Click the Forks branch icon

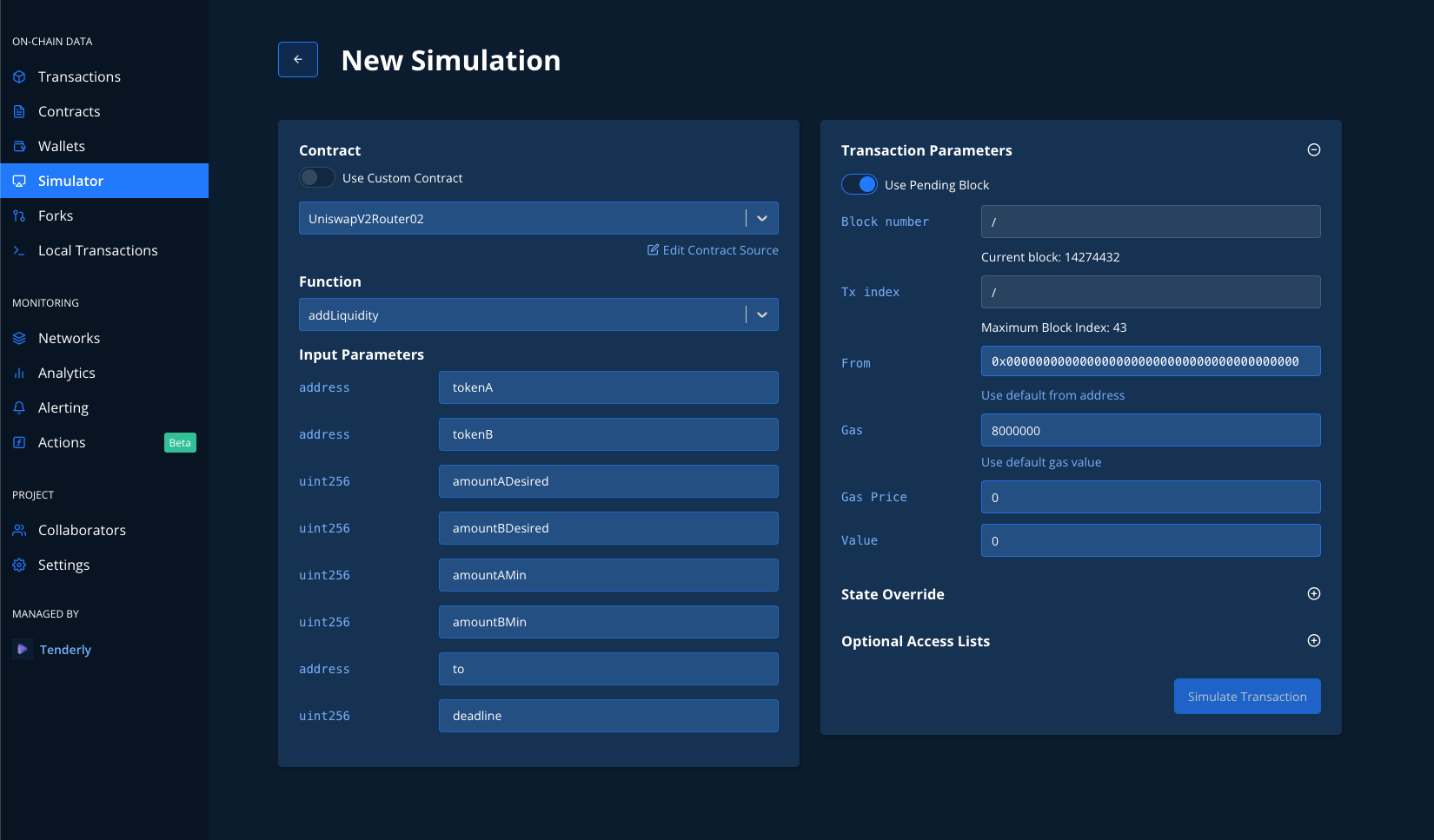(x=19, y=215)
